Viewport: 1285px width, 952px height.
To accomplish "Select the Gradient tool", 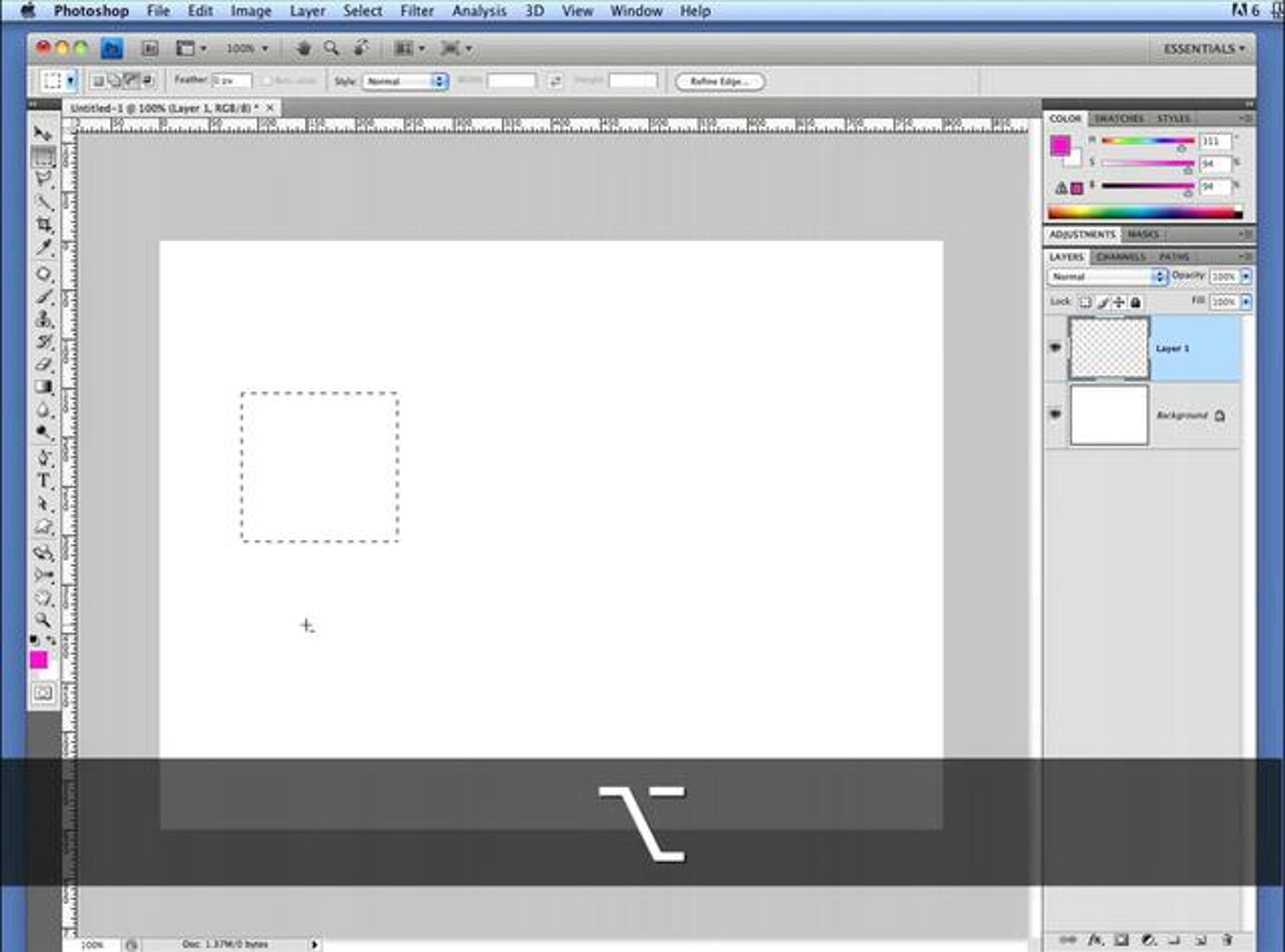I will [x=43, y=387].
